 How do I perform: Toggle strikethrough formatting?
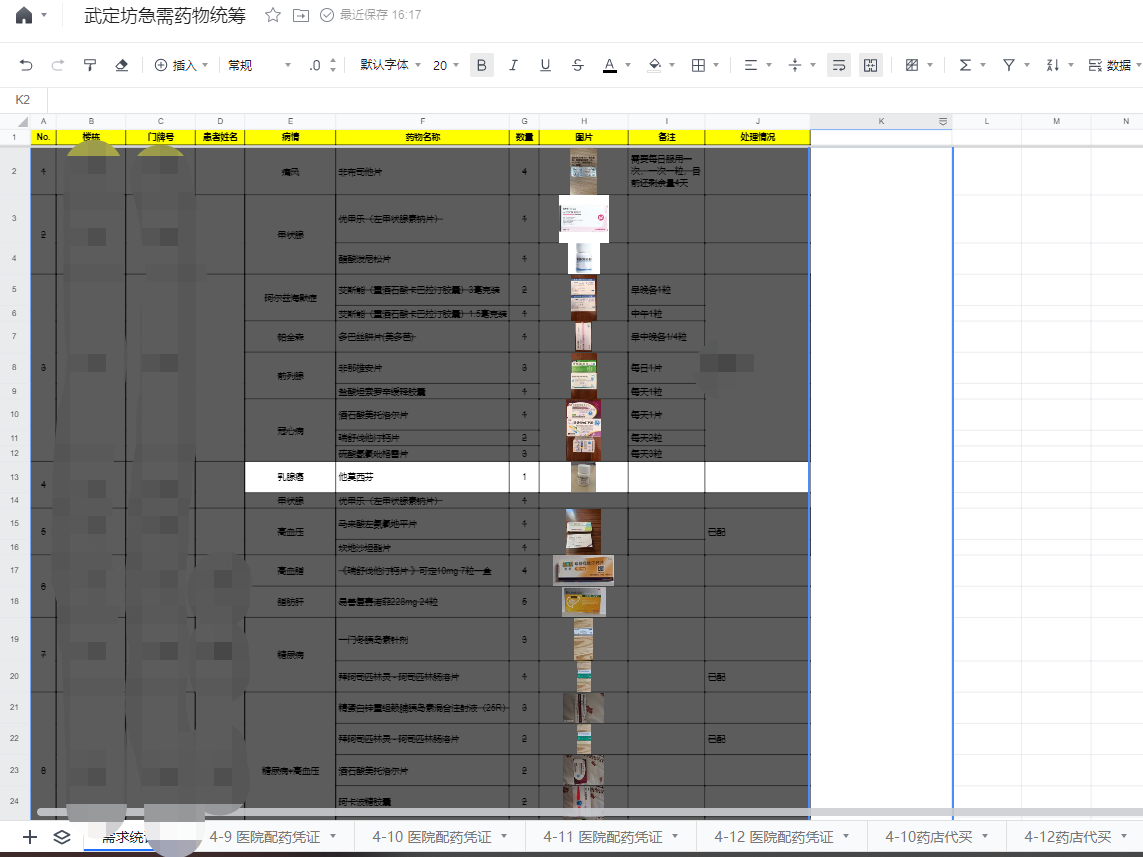577,66
